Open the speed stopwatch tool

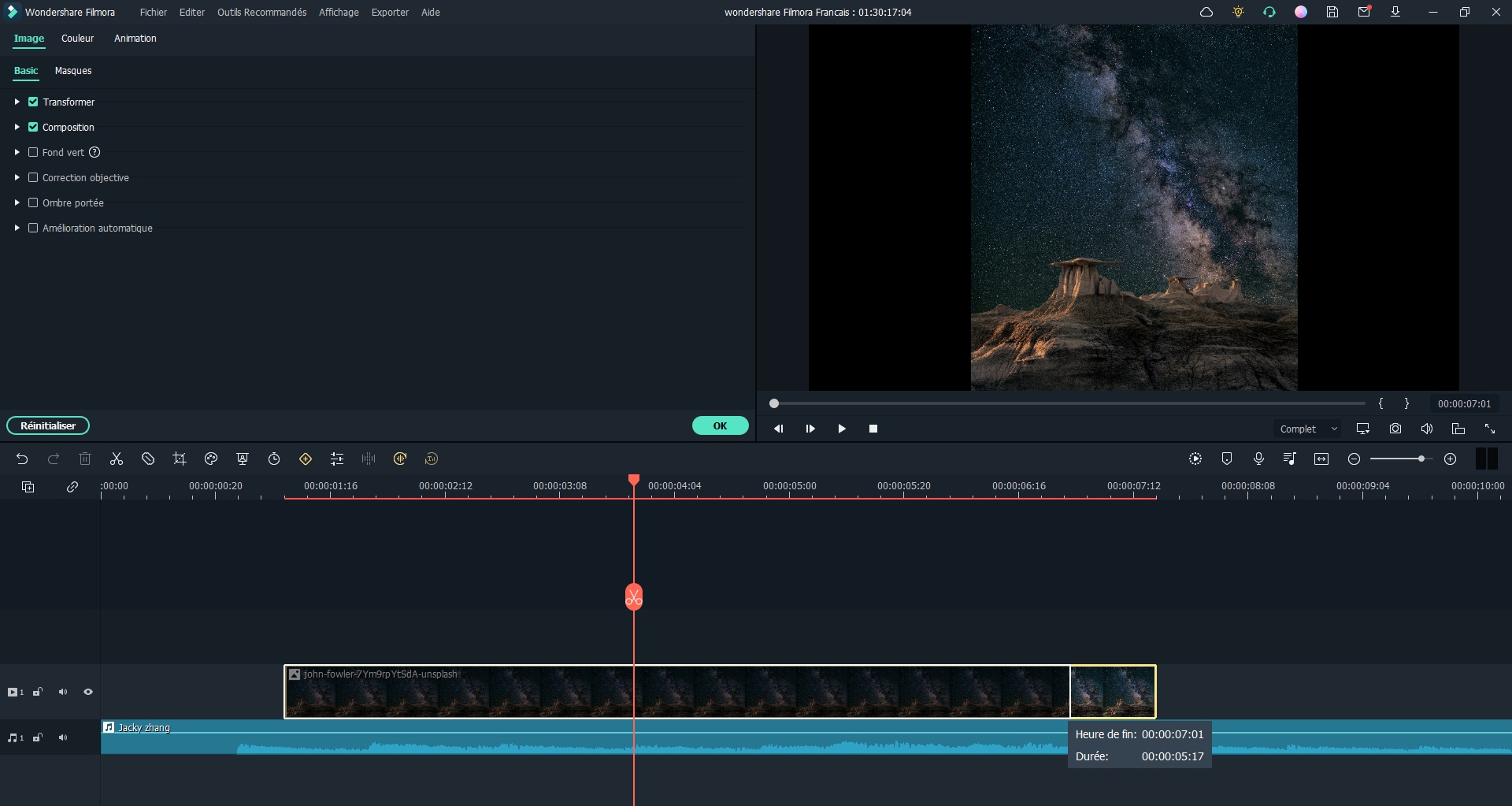[x=274, y=459]
